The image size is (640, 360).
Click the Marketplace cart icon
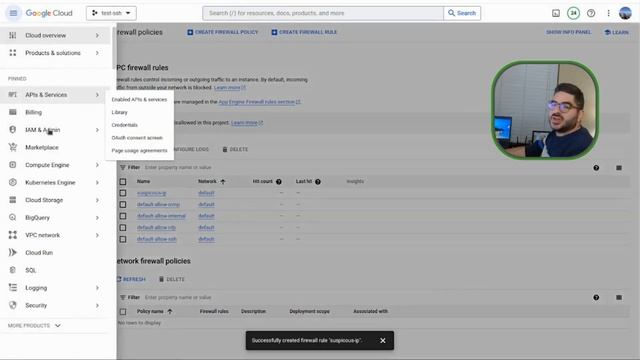pyautogui.click(x=13, y=147)
